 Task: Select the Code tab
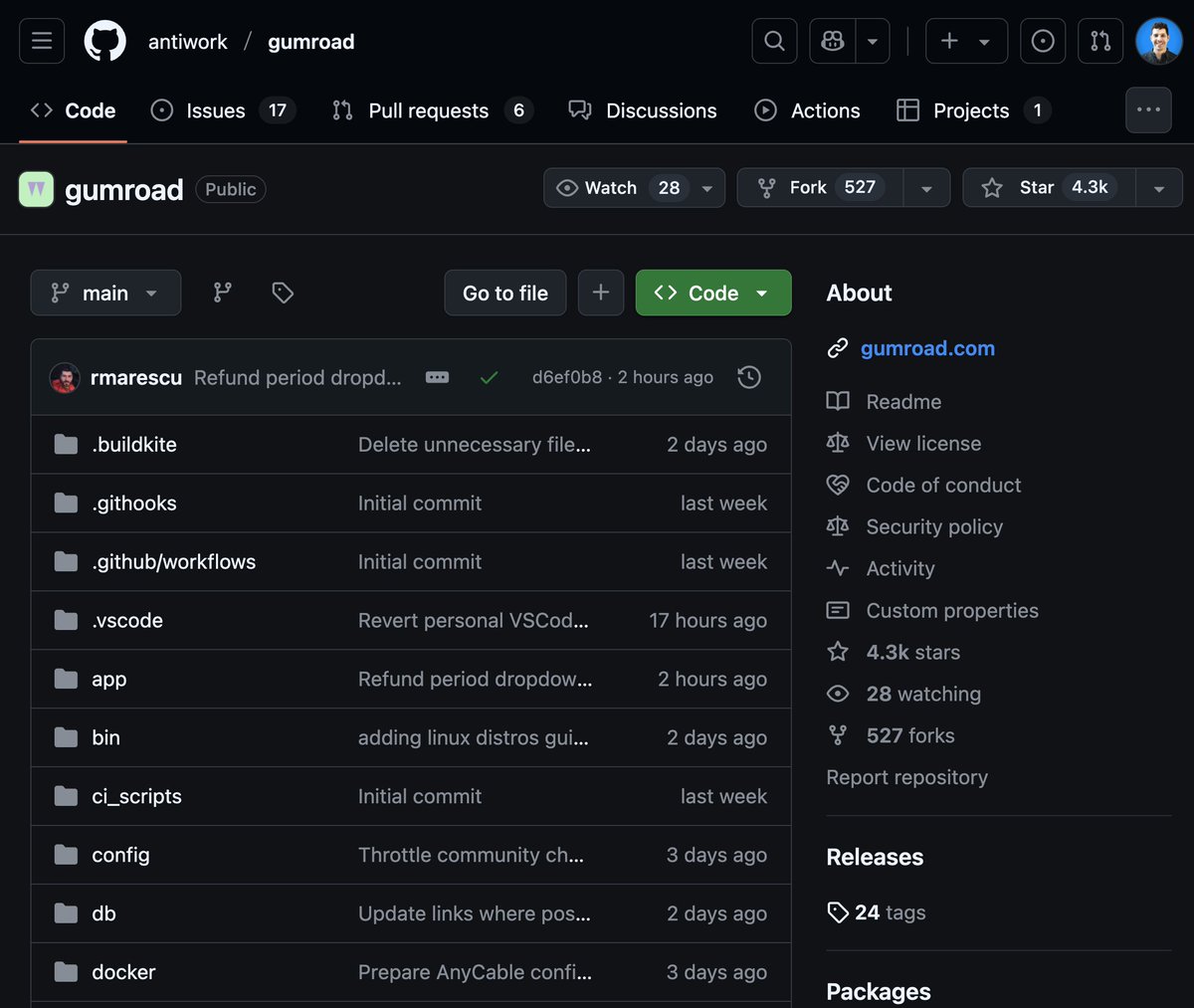[x=73, y=110]
